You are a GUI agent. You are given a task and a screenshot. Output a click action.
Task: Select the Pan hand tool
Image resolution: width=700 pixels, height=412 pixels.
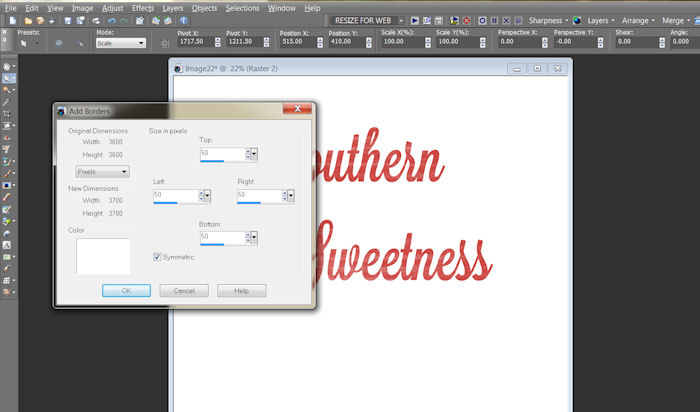tap(8, 66)
